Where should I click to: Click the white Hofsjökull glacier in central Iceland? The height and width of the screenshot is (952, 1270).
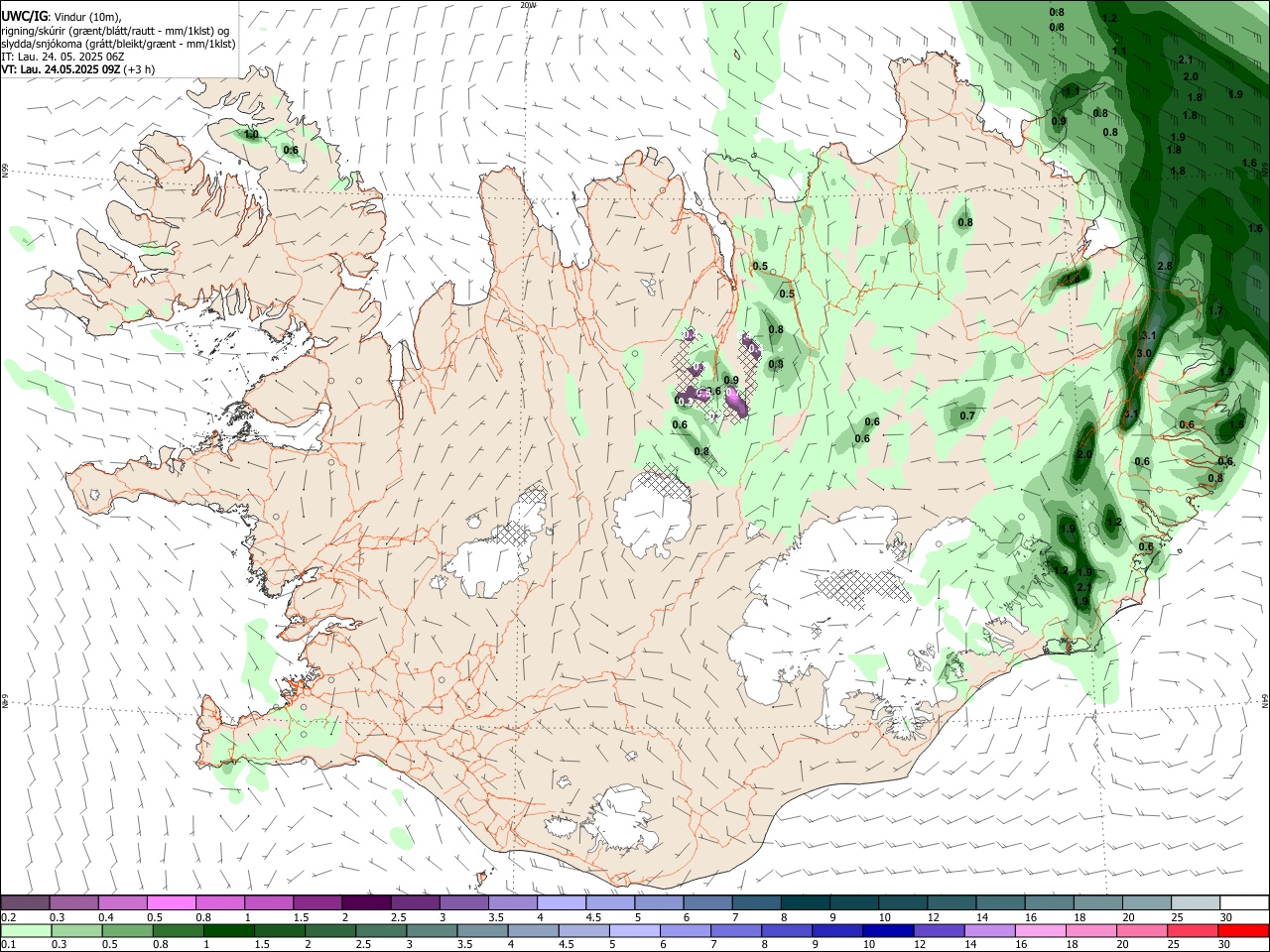652,514
